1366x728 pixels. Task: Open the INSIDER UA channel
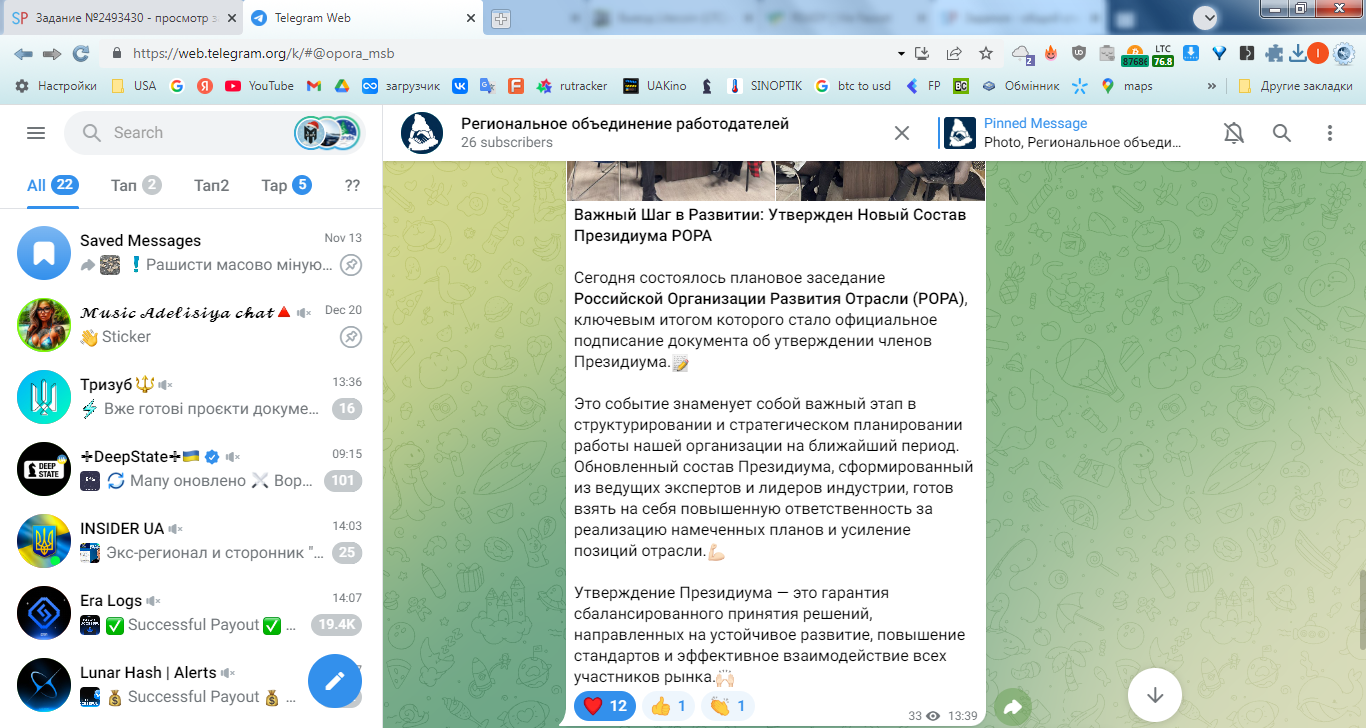(191, 541)
